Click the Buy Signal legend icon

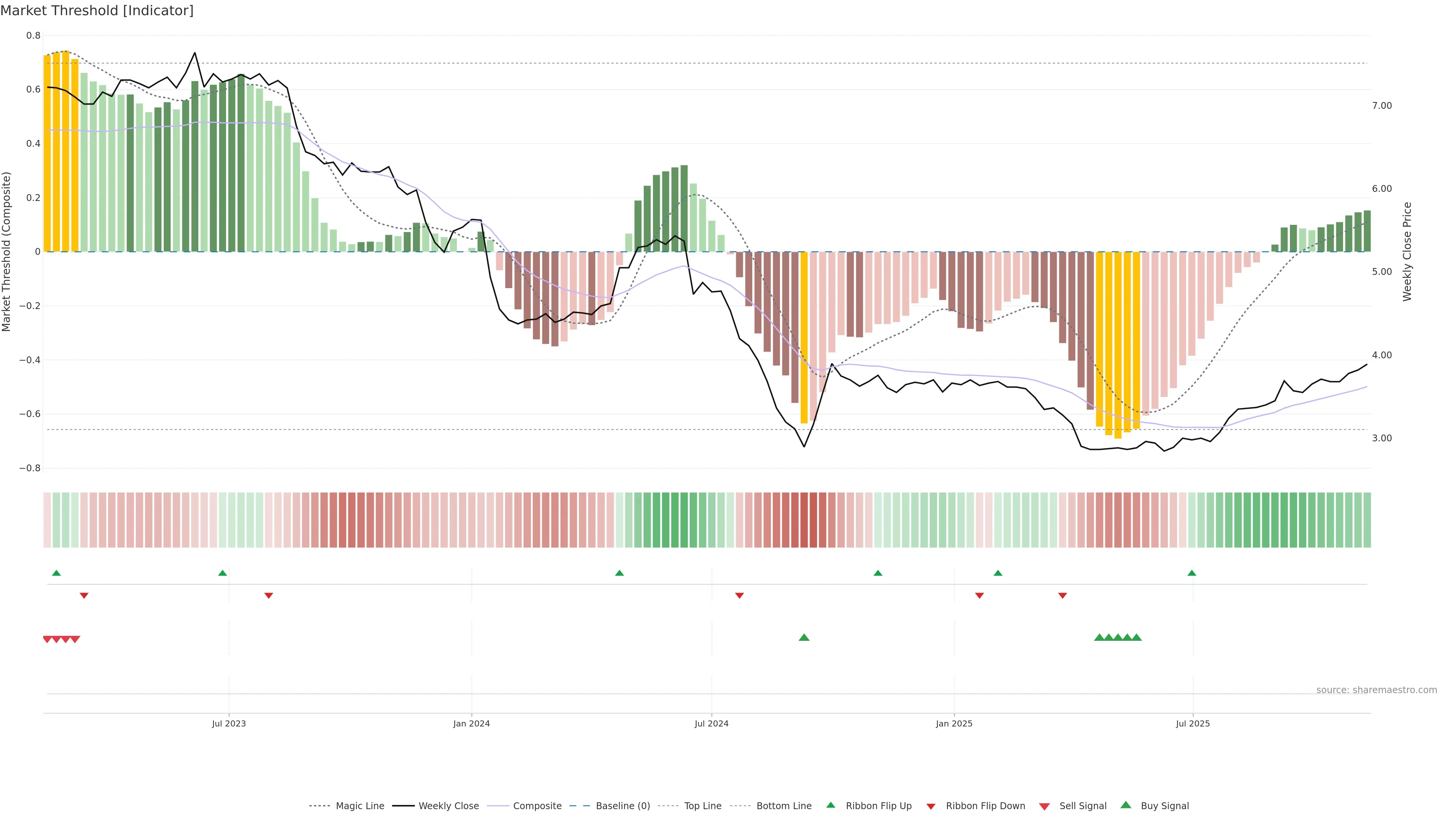coord(1125,805)
